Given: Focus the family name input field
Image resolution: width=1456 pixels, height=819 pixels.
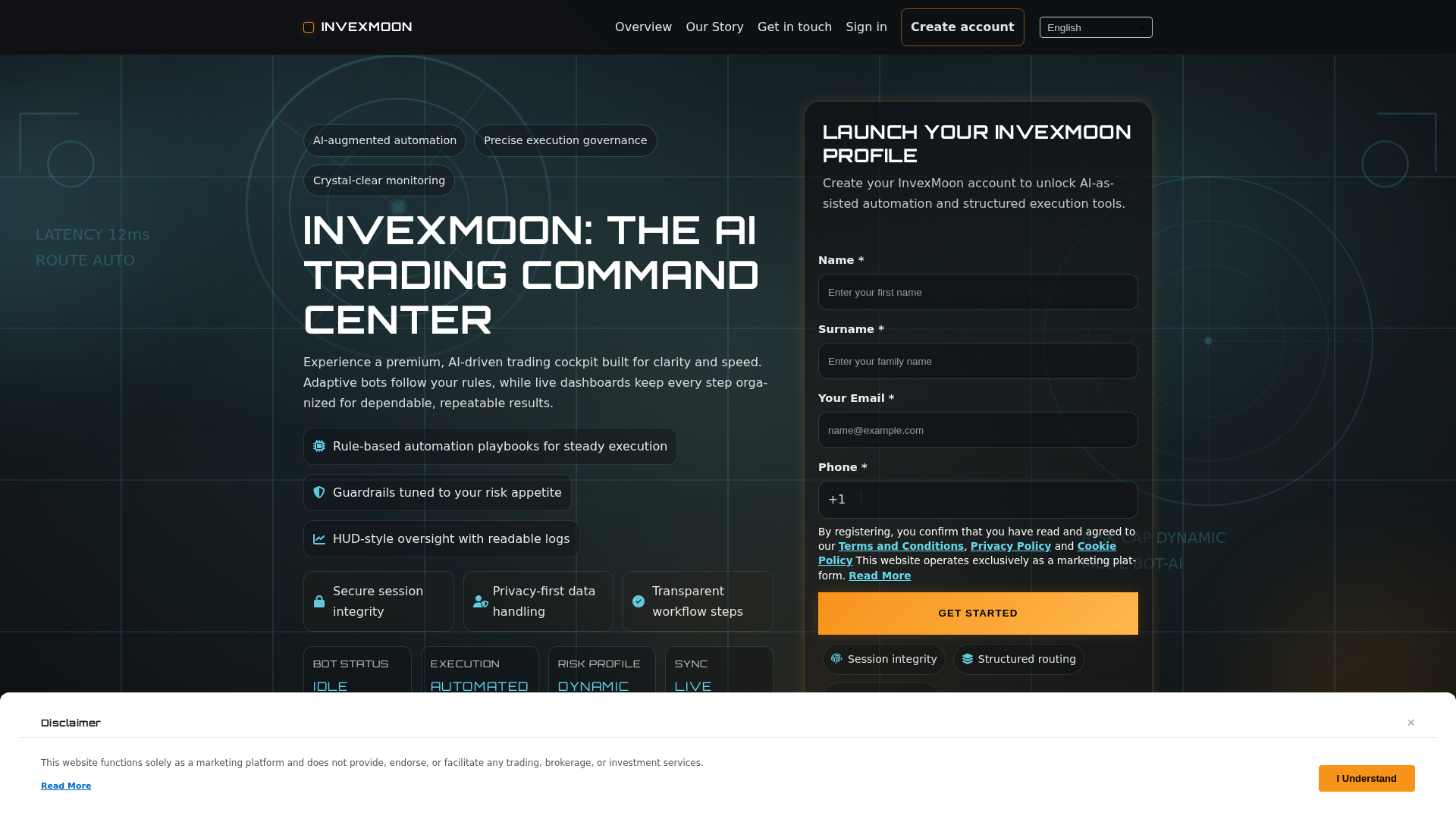Looking at the screenshot, I should pyautogui.click(x=977, y=361).
